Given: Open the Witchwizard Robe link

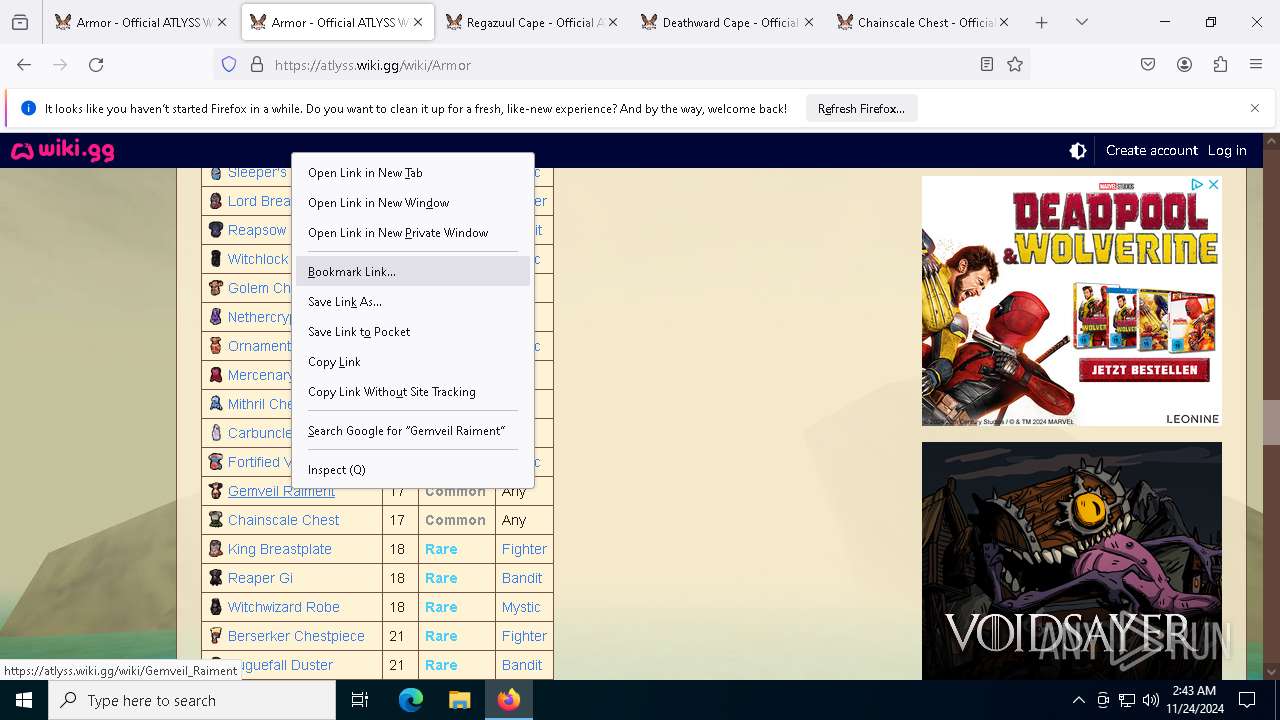Looking at the screenshot, I should point(283,607).
